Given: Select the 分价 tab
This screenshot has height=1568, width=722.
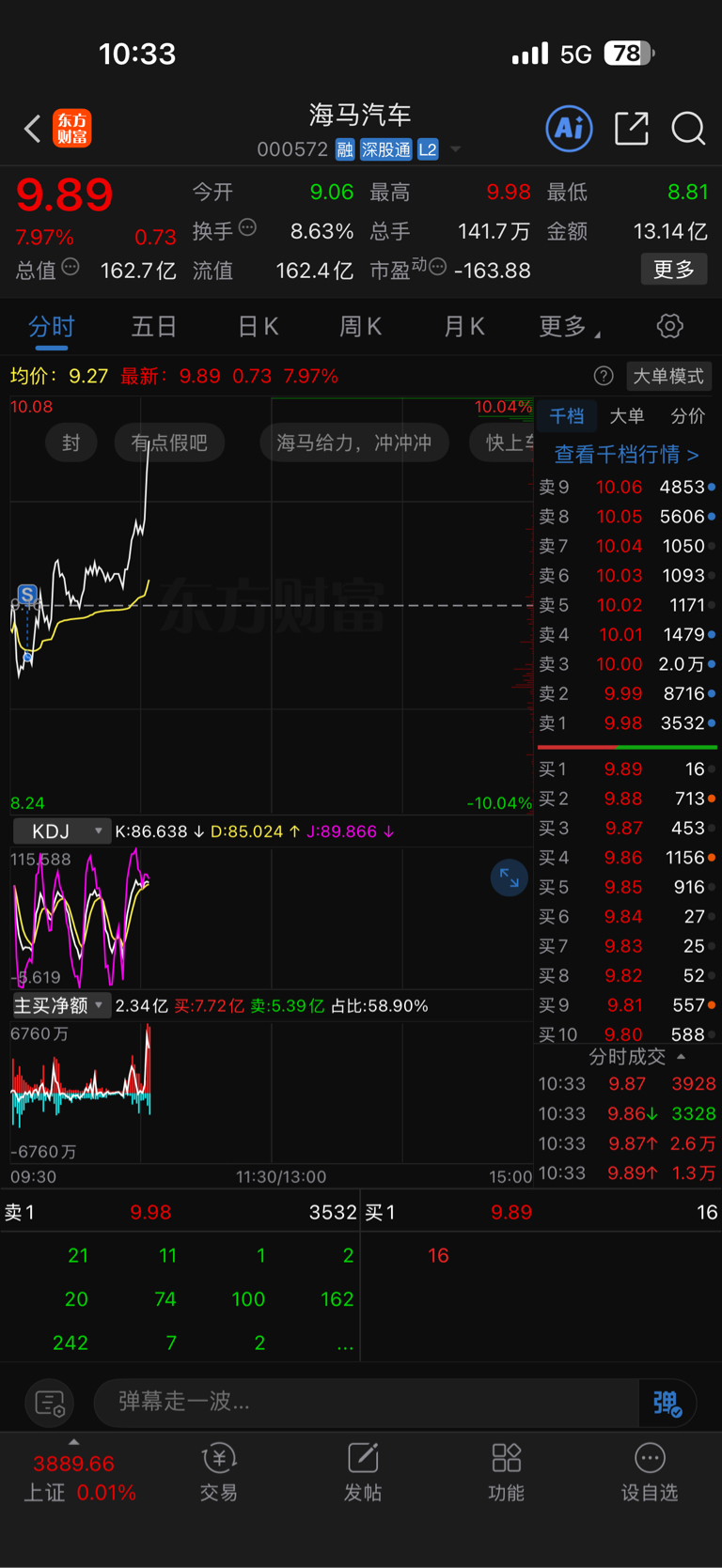Looking at the screenshot, I should click(687, 415).
